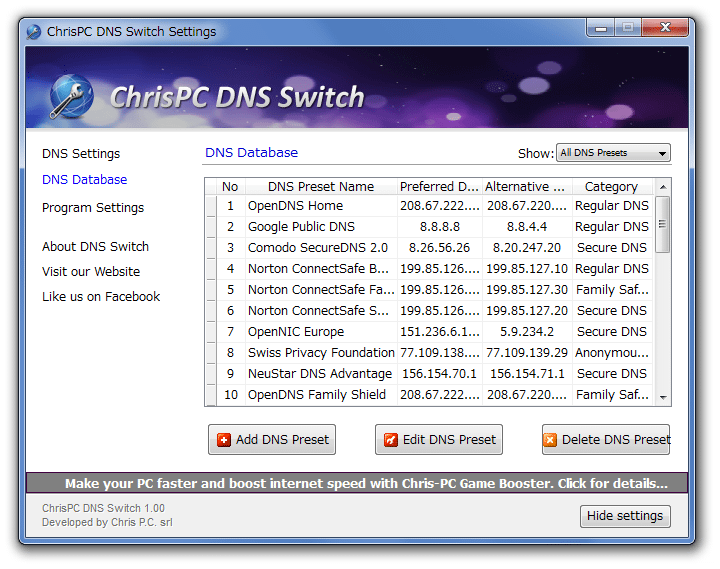Click the row number 7 cell
Image resolution: width=720 pixels, height=569 pixels.
[x=231, y=332]
